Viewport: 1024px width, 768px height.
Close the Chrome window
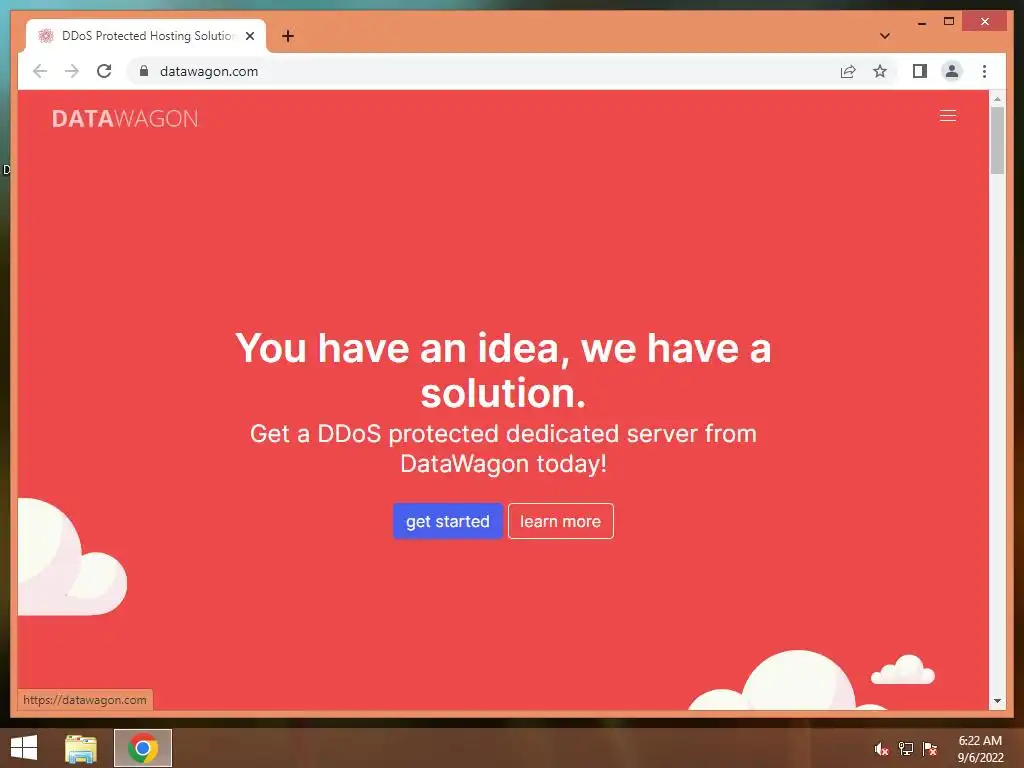[x=985, y=22]
